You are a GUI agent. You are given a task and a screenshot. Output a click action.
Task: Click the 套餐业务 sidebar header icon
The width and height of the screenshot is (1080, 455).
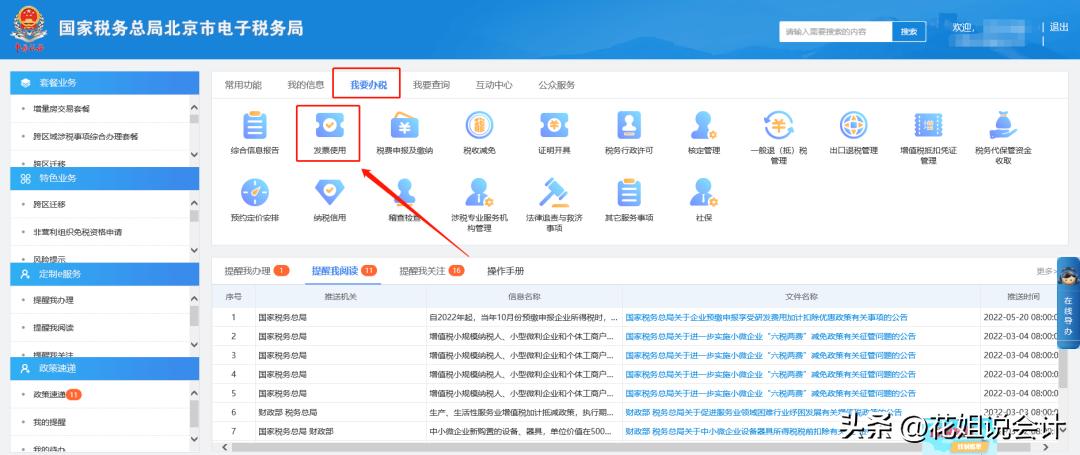[x=25, y=83]
